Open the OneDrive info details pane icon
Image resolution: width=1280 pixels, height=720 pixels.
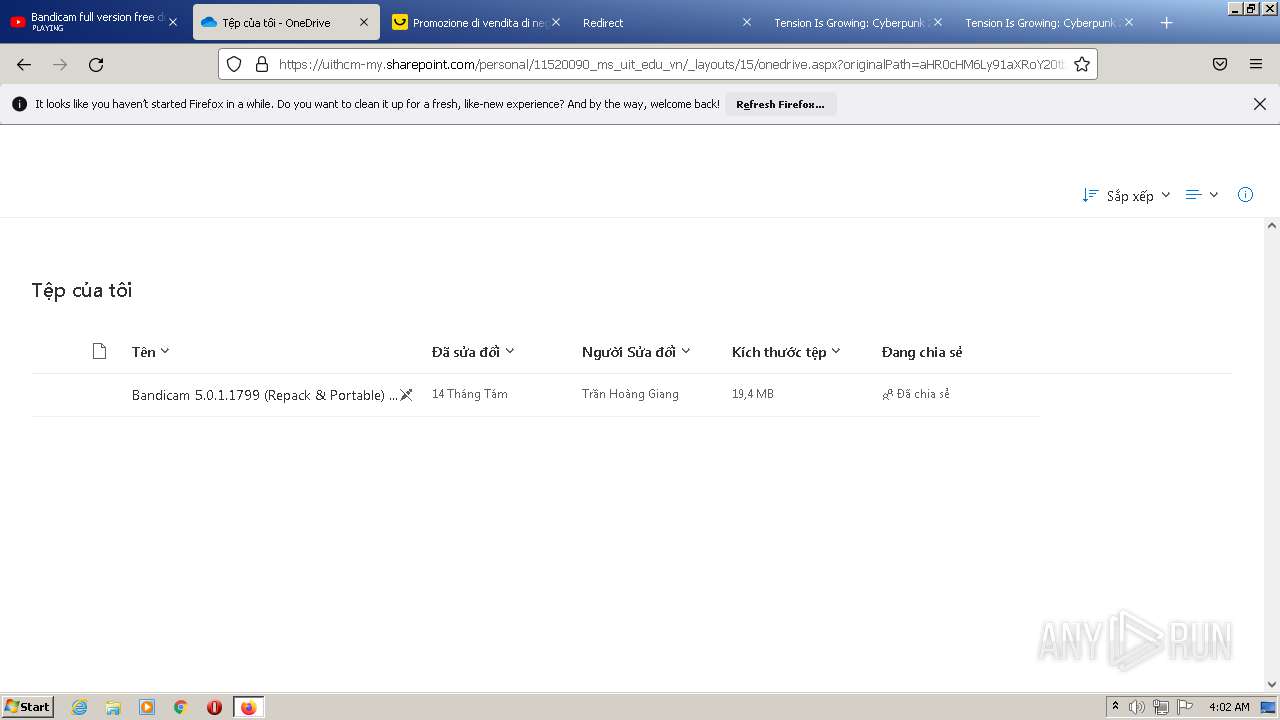[1245, 195]
